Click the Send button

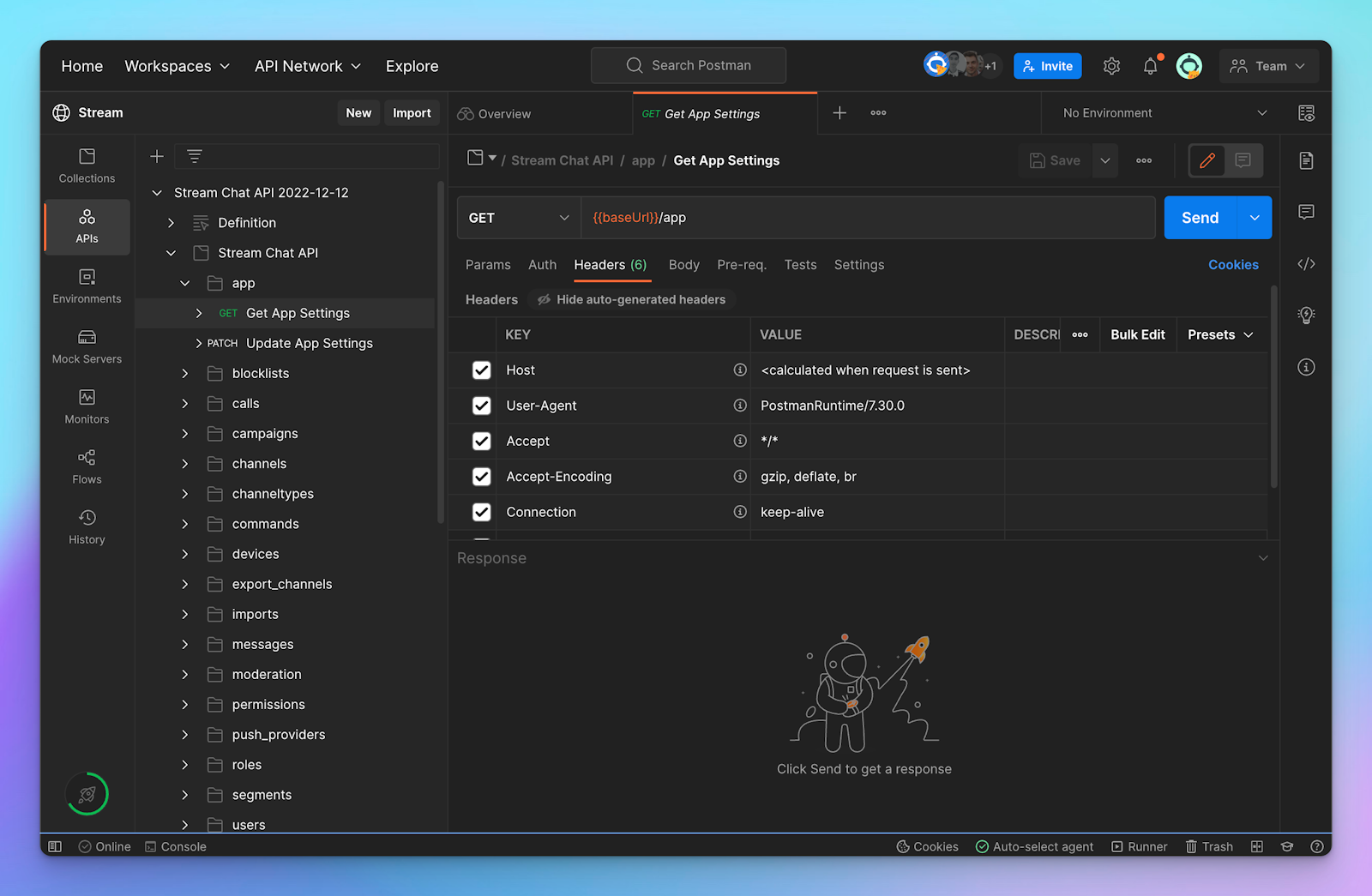point(1200,217)
